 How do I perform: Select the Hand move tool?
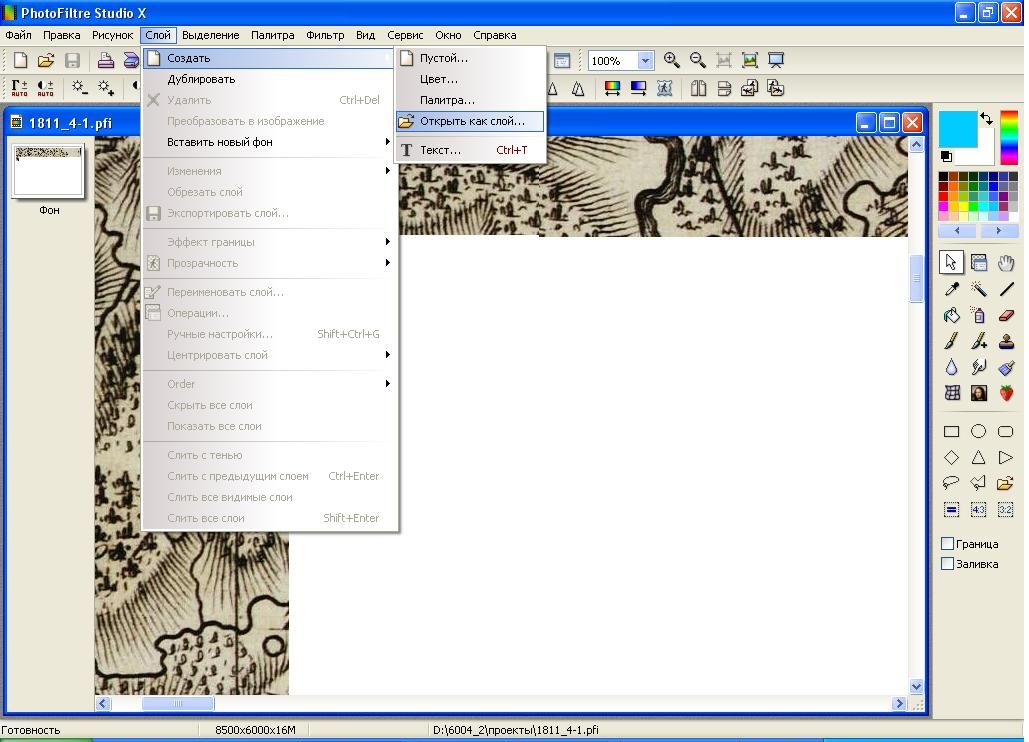1006,263
